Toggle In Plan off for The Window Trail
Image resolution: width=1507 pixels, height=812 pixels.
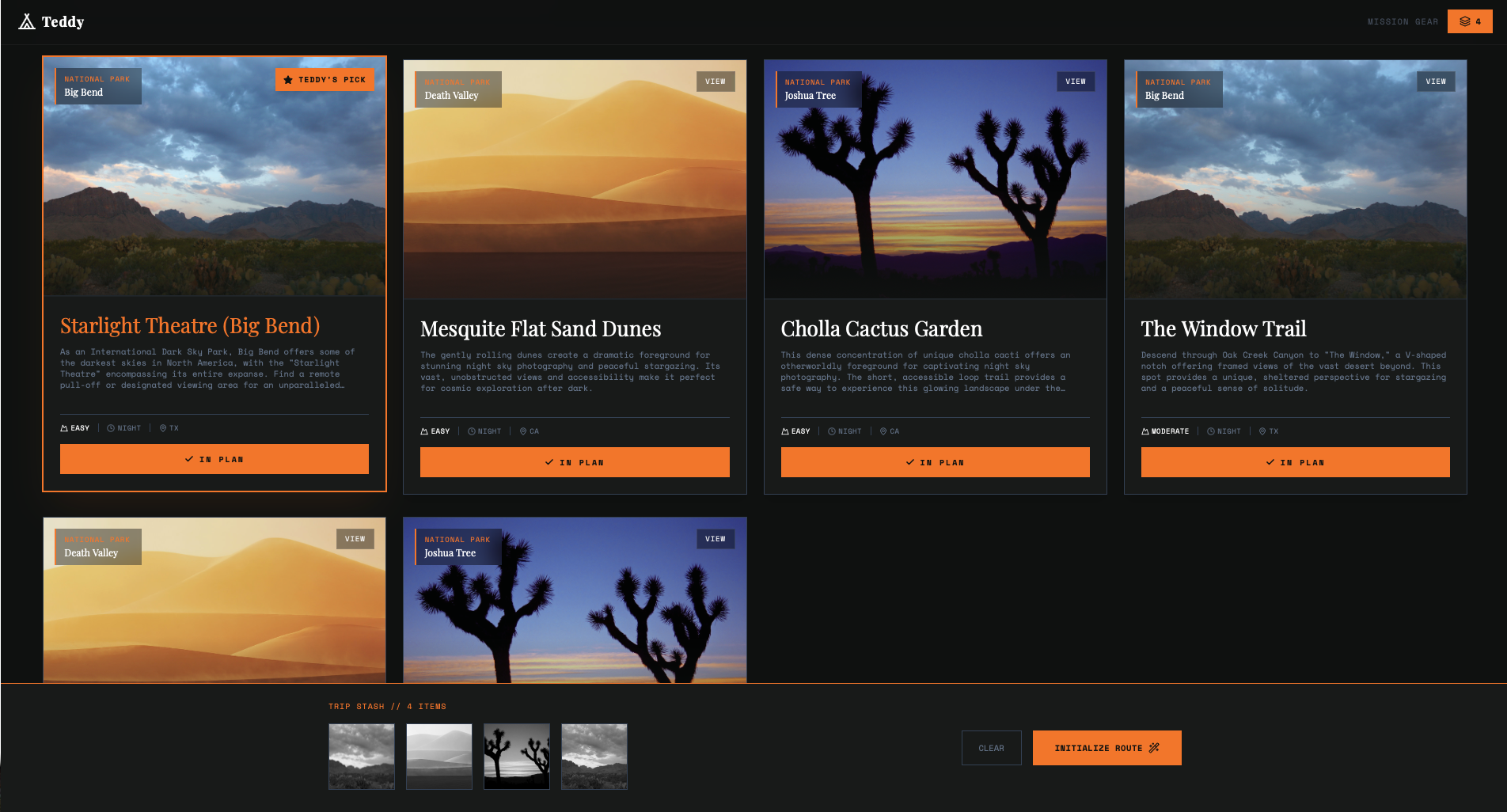(x=1295, y=462)
